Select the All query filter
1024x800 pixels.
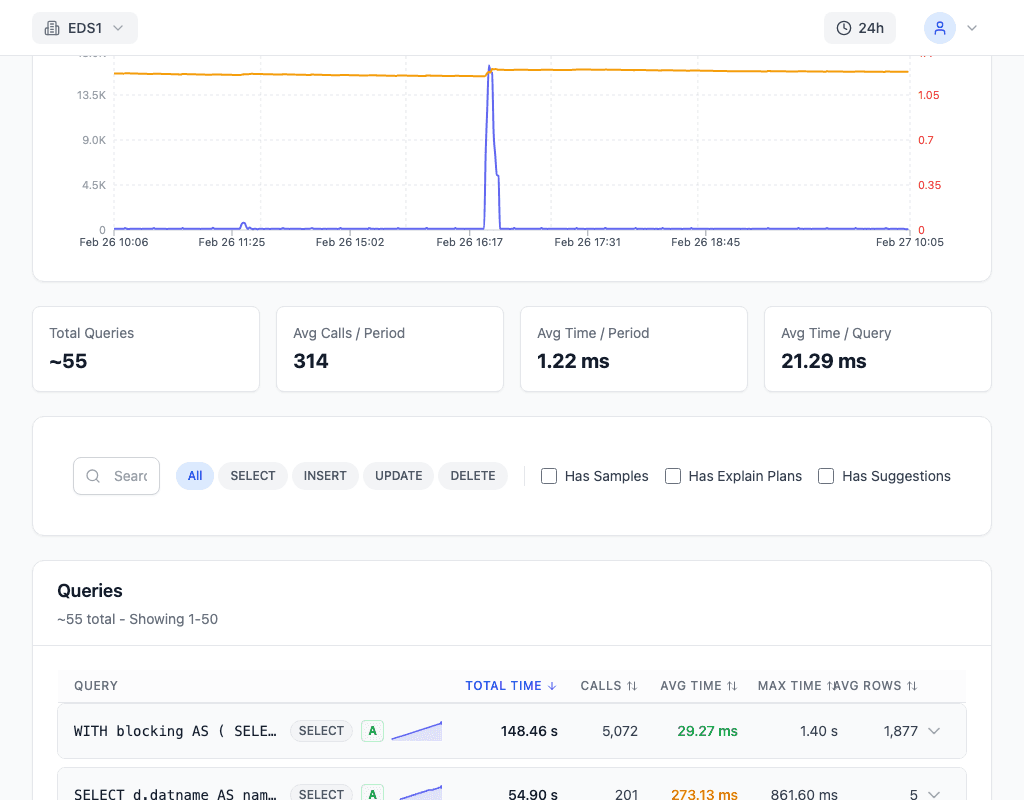click(195, 476)
